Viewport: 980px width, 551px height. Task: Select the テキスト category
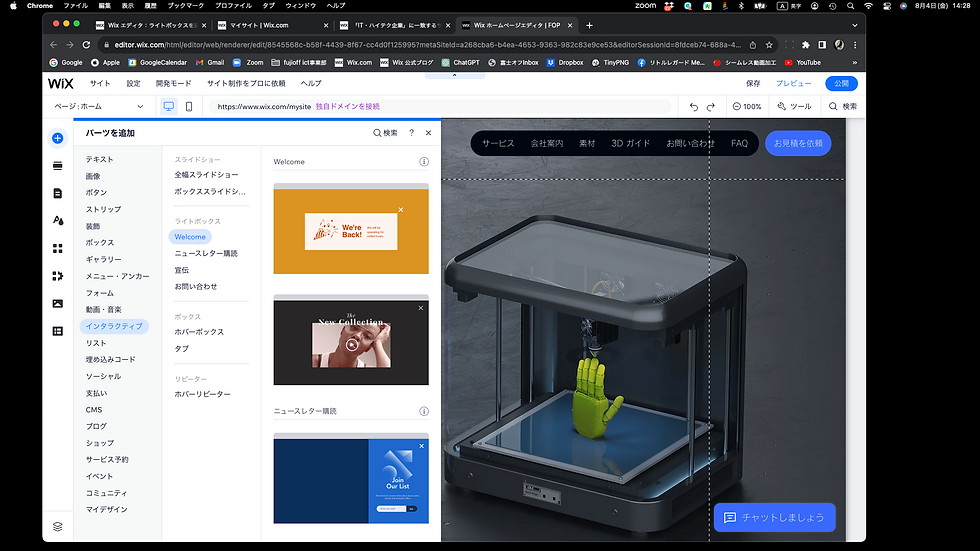(x=99, y=159)
